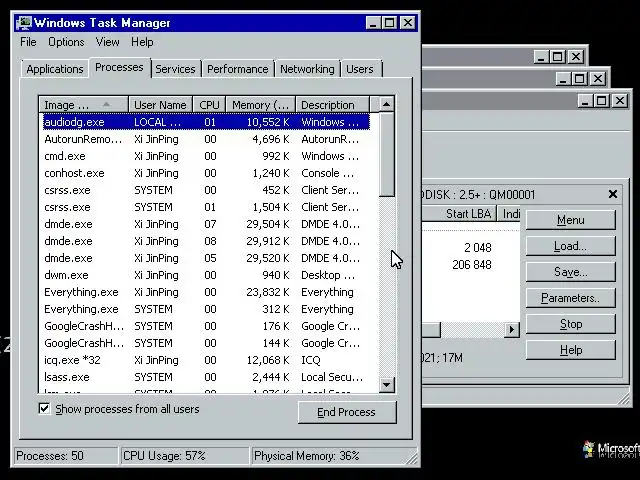
Task: Select the Processes tab
Action: tap(119, 67)
